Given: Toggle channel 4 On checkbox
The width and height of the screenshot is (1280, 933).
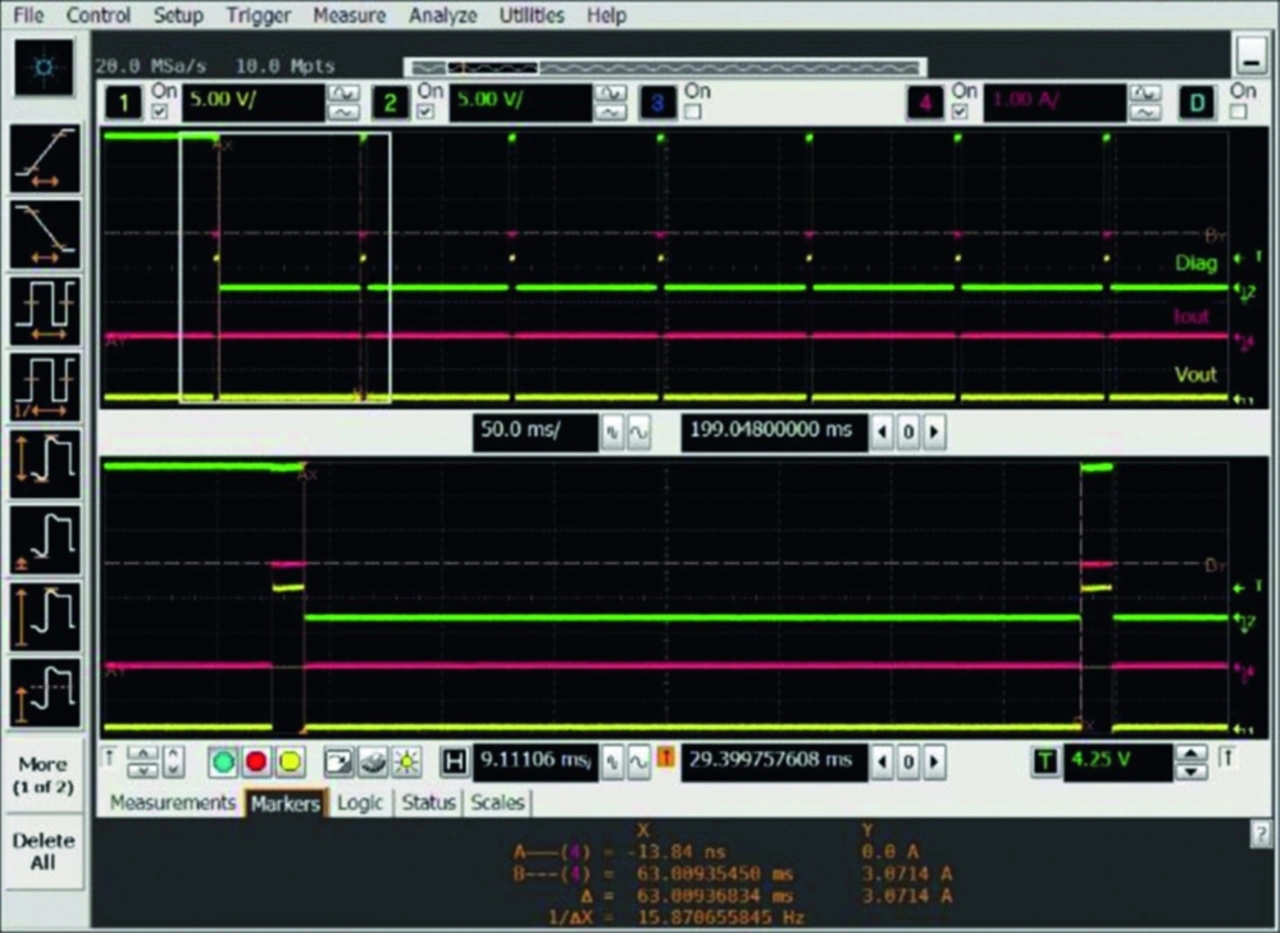Looking at the screenshot, I should pyautogui.click(x=961, y=112).
